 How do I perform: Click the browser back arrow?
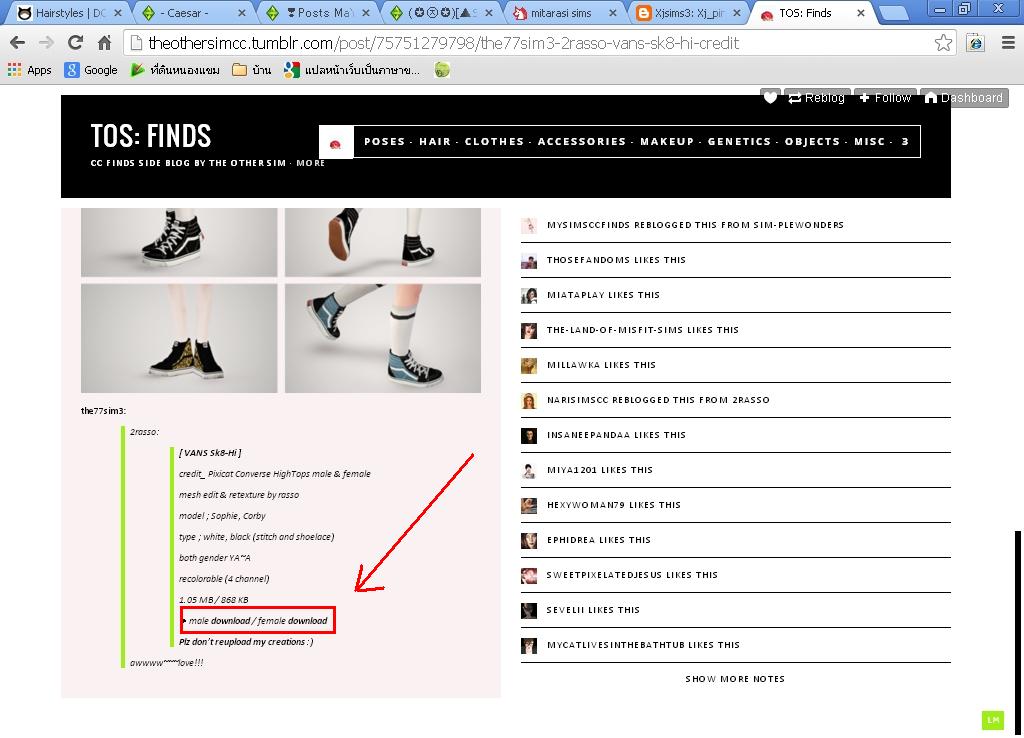click(x=18, y=43)
